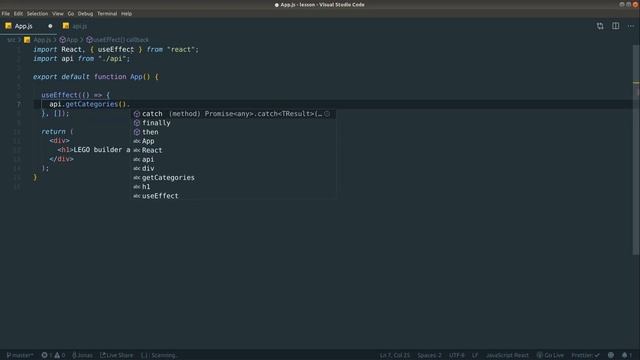
Task: Start a Live Share session
Action: [x=117, y=356]
